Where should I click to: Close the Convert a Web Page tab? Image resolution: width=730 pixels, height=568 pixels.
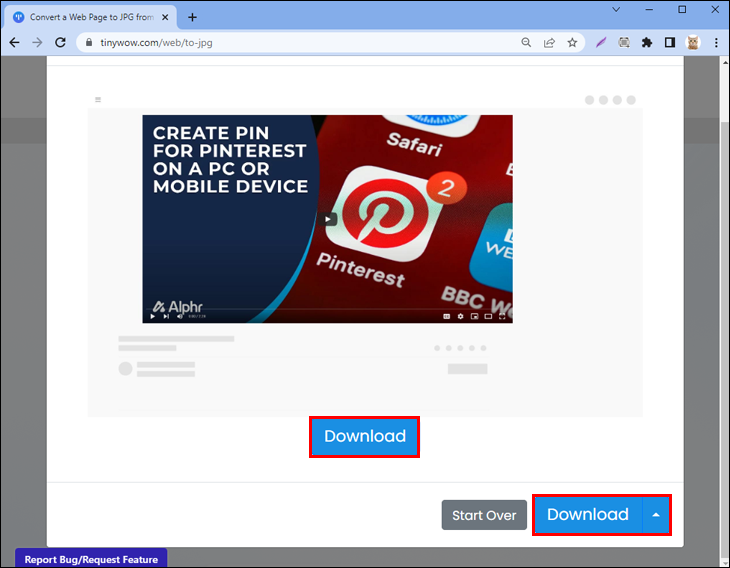(x=165, y=17)
